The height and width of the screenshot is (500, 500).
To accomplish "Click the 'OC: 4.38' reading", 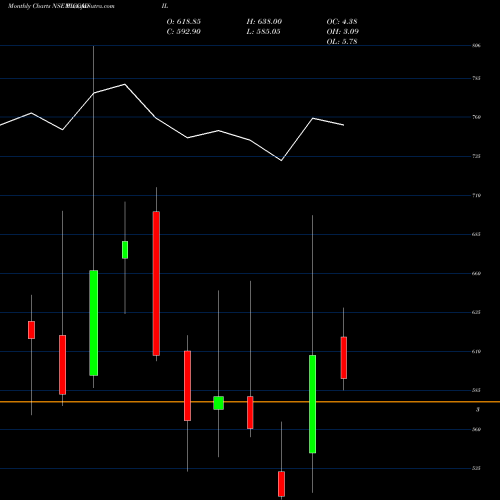I will pos(342,22).
